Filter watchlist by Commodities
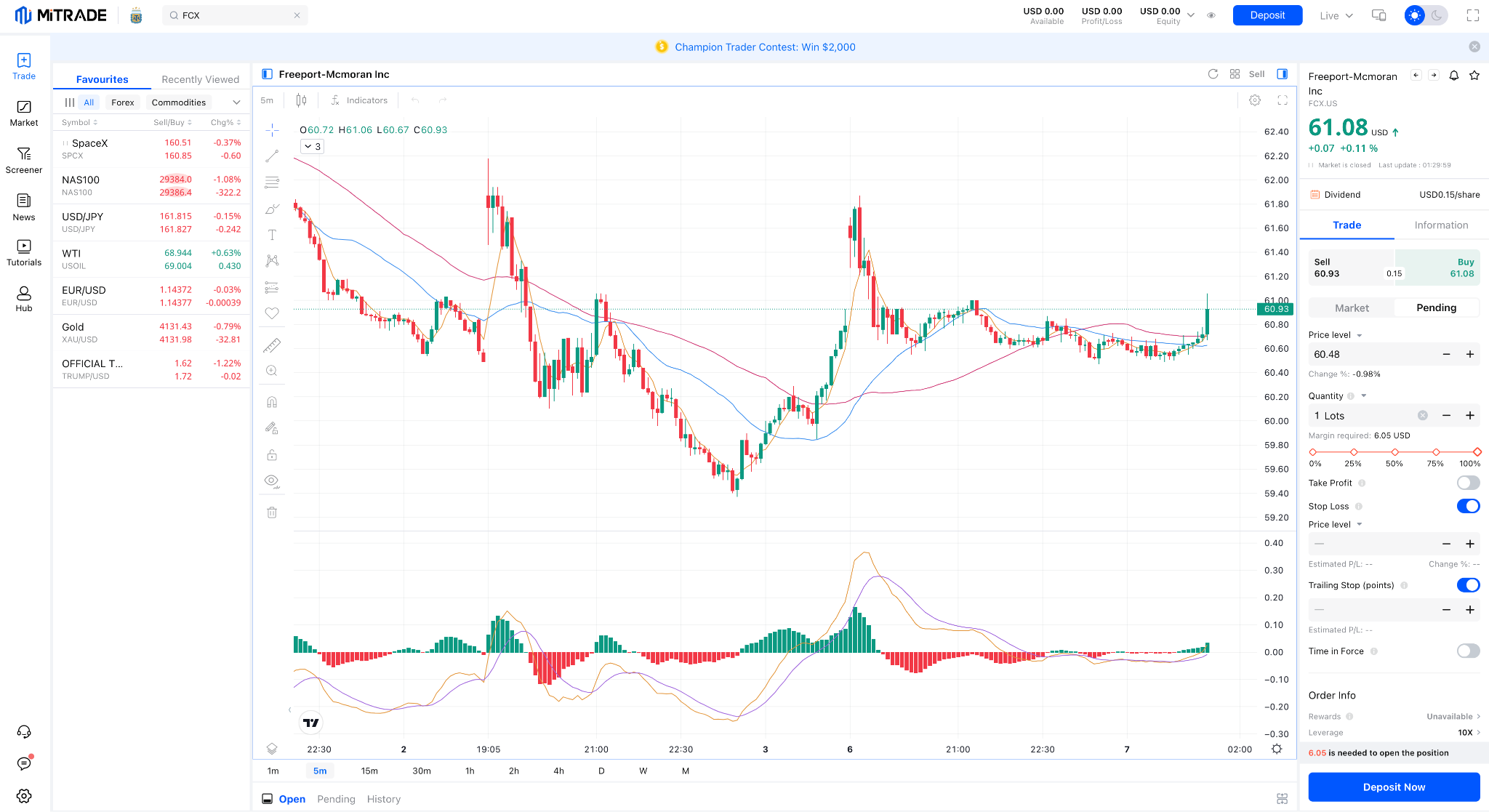Image resolution: width=1489 pixels, height=812 pixels. 179,102
